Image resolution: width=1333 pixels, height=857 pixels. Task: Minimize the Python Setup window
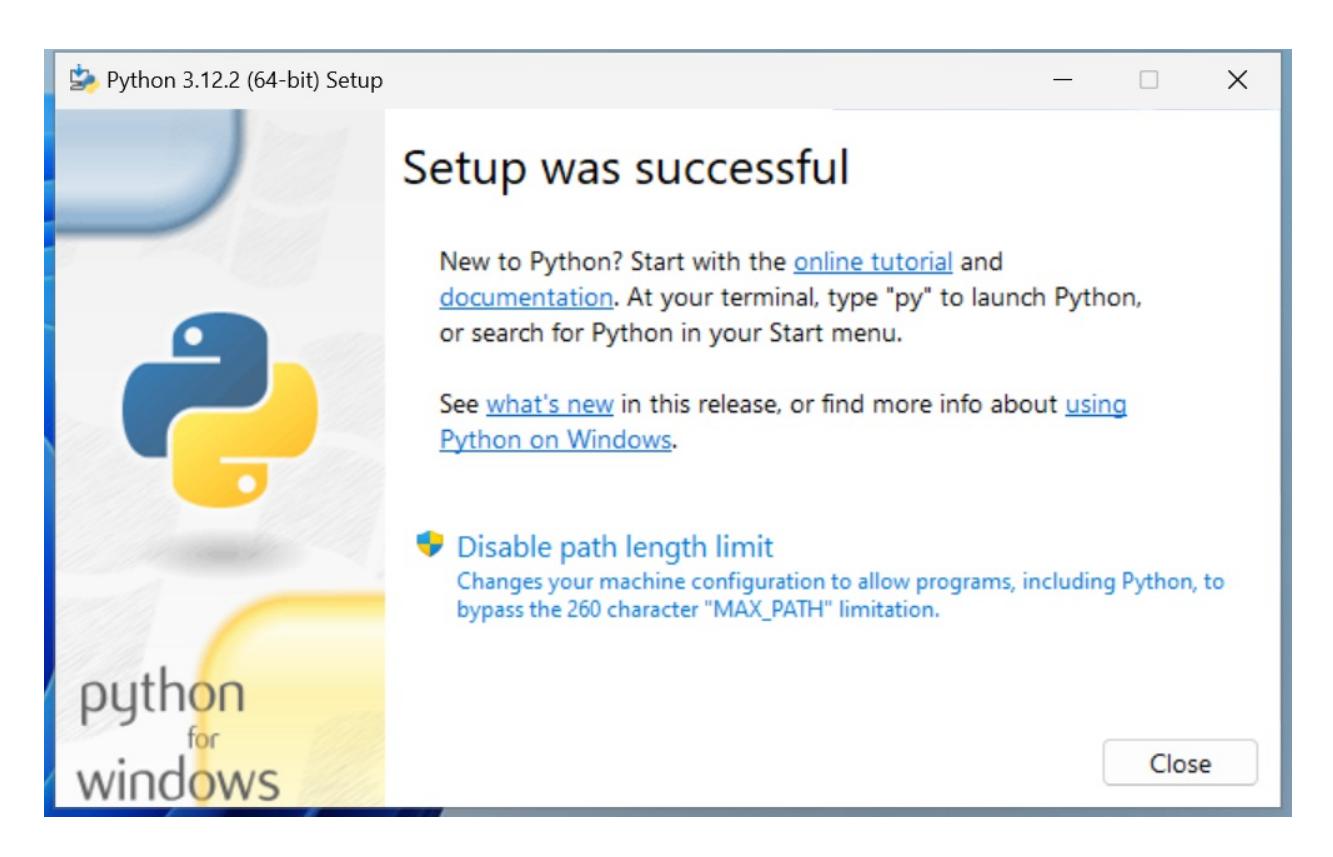[x=1064, y=80]
